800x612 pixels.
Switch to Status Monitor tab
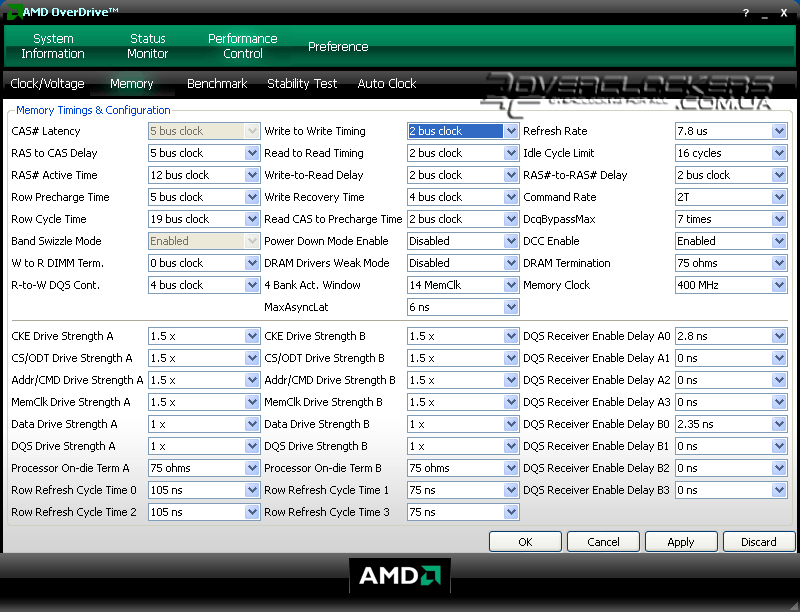(147, 46)
